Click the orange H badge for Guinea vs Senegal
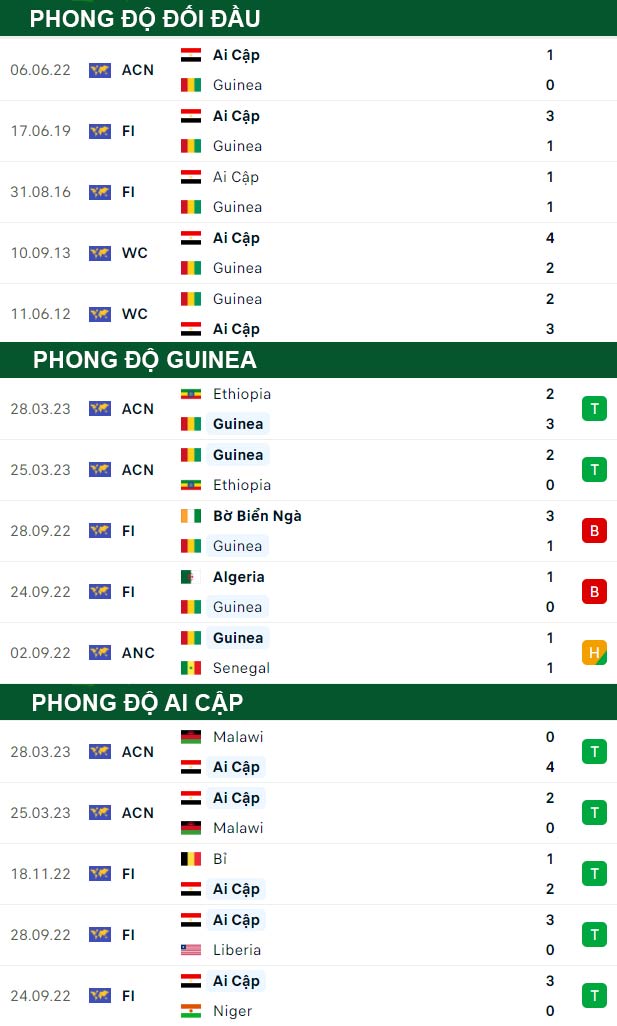 [594, 652]
